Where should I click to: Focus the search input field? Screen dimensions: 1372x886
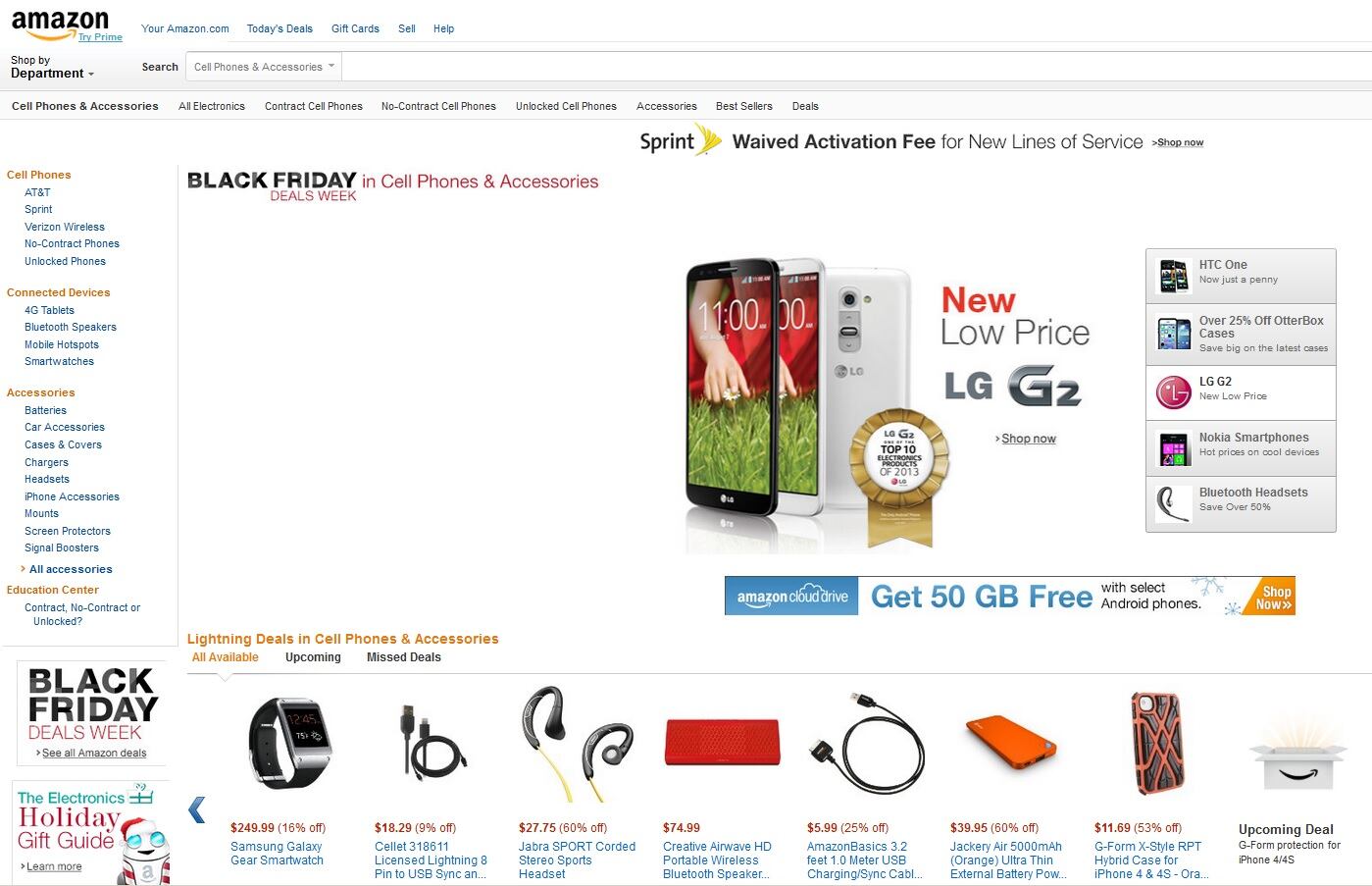pyautogui.click(x=853, y=67)
